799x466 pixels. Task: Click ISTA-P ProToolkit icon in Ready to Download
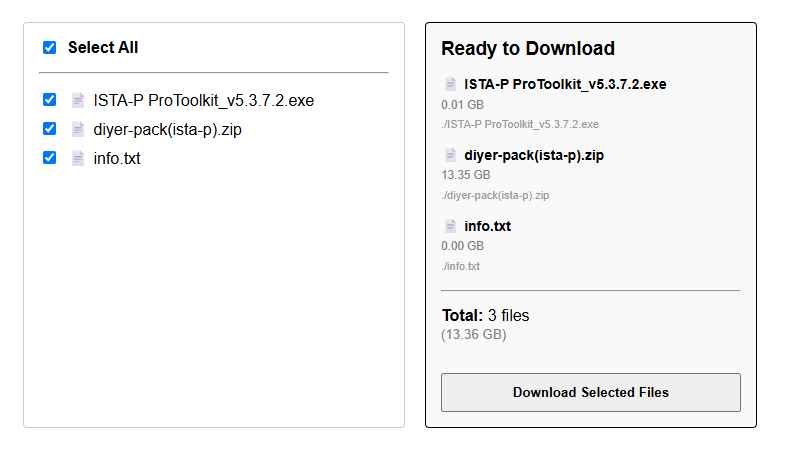(x=450, y=84)
